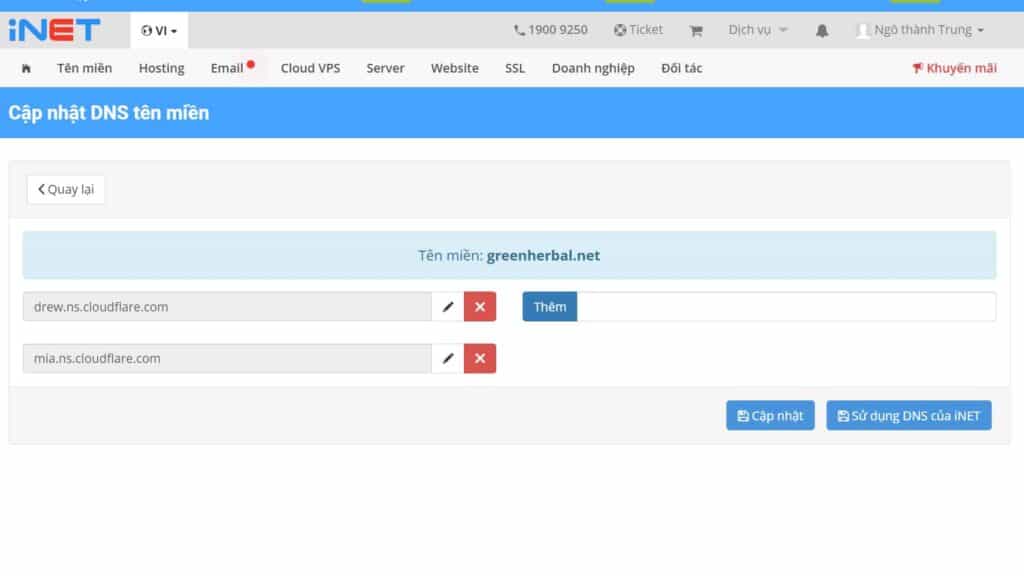1024x576 pixels.
Task: Click the new nameserver input field
Action: pyautogui.click(x=786, y=307)
